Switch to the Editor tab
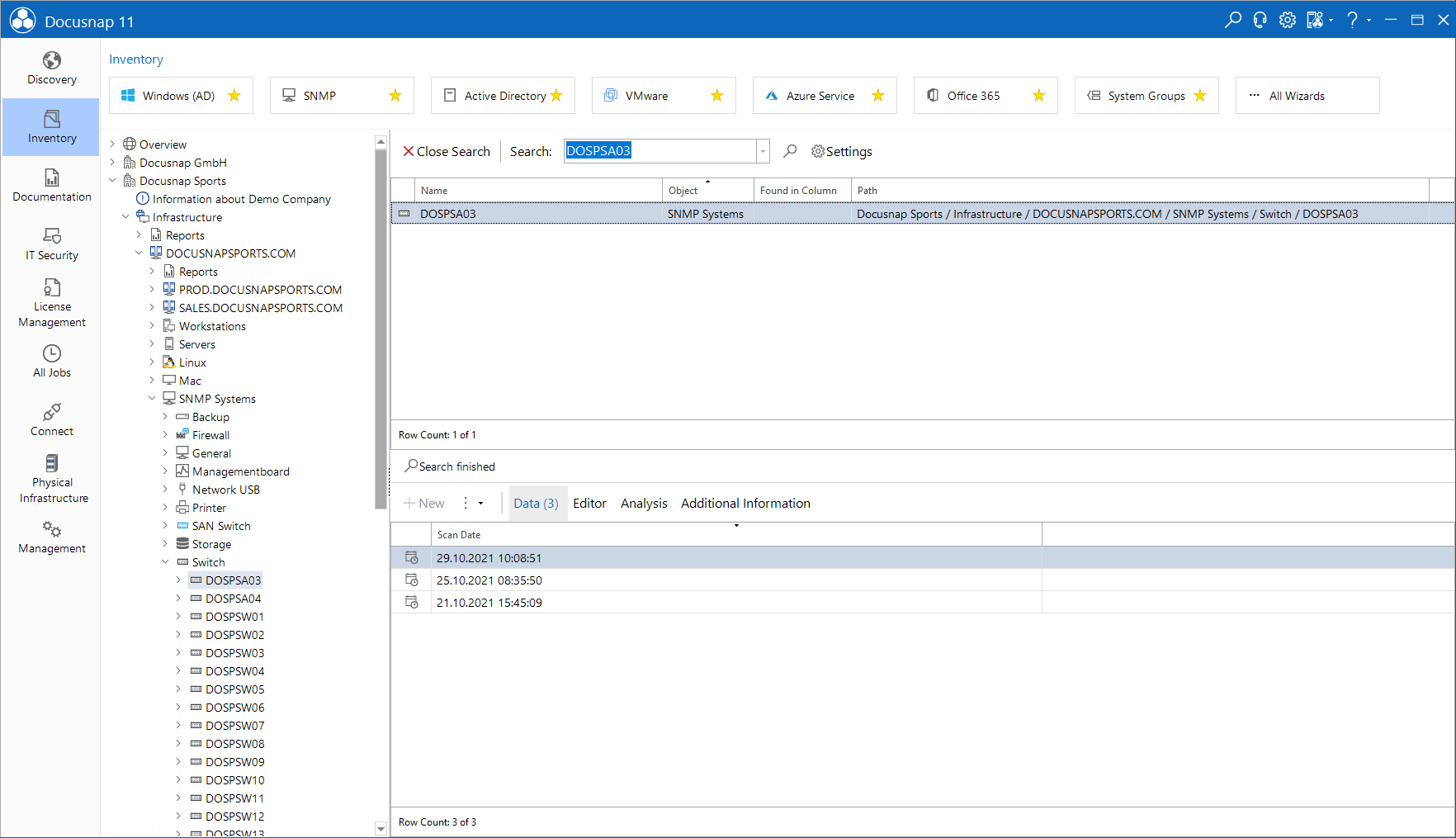 pyautogui.click(x=589, y=504)
